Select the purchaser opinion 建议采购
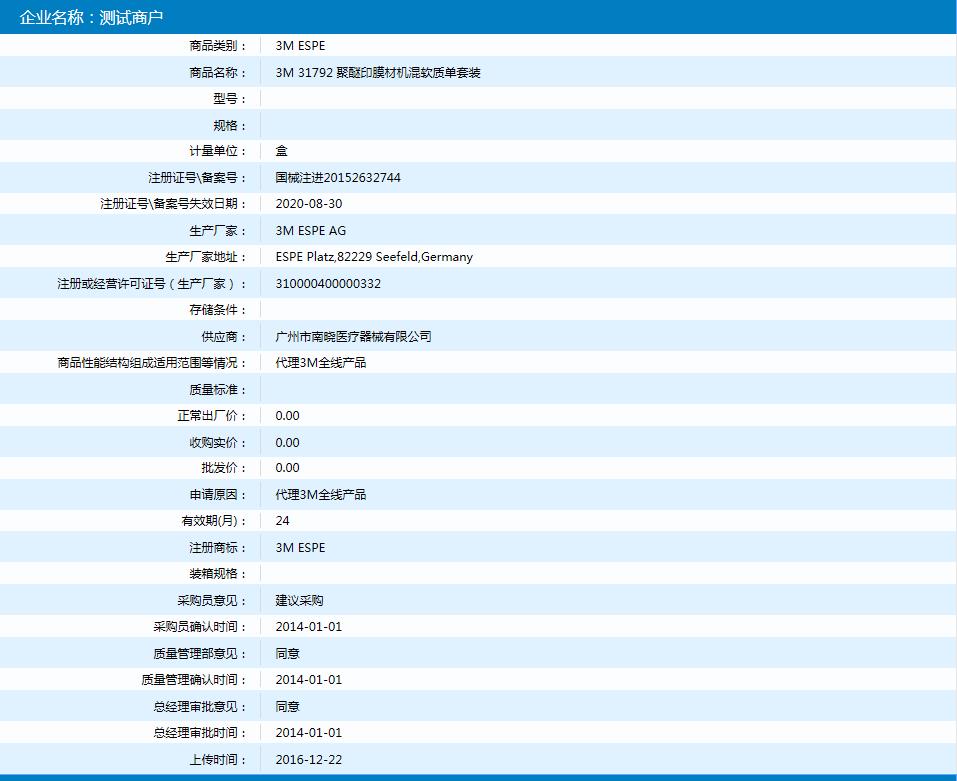 (x=299, y=600)
